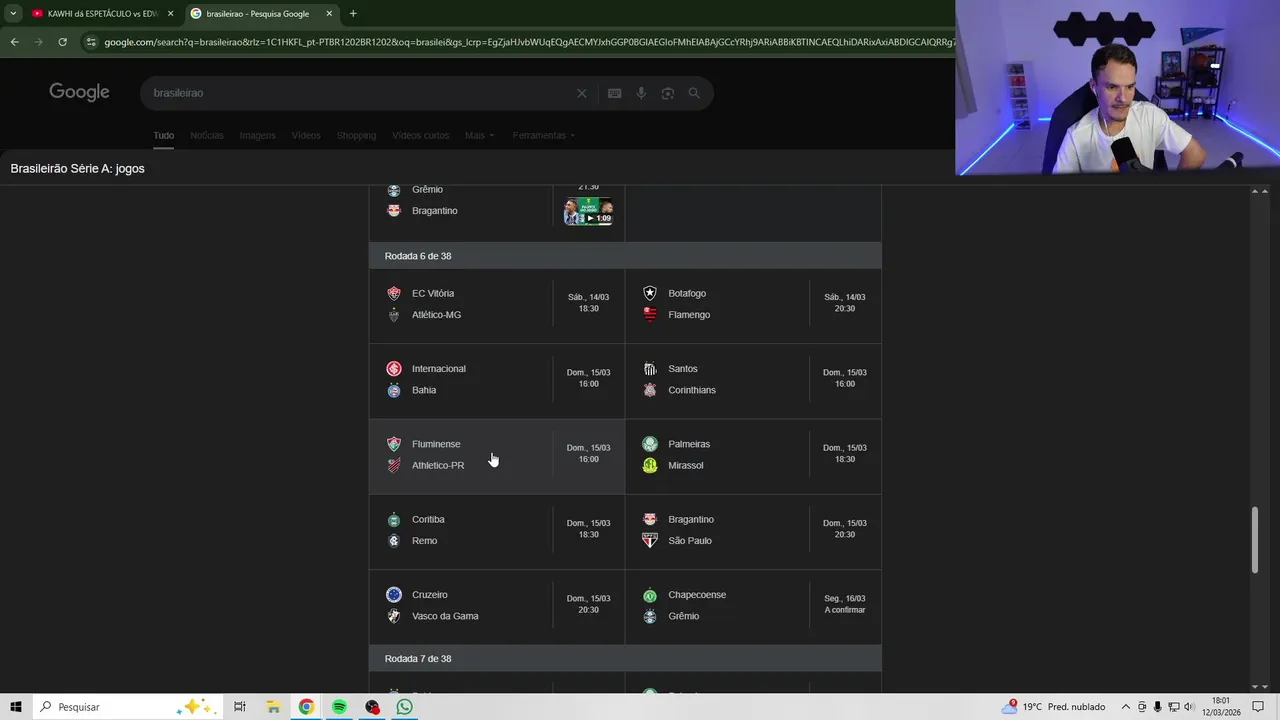The image size is (1280, 720).
Task: Click the Vasco da Gama team name
Action: coord(445,616)
